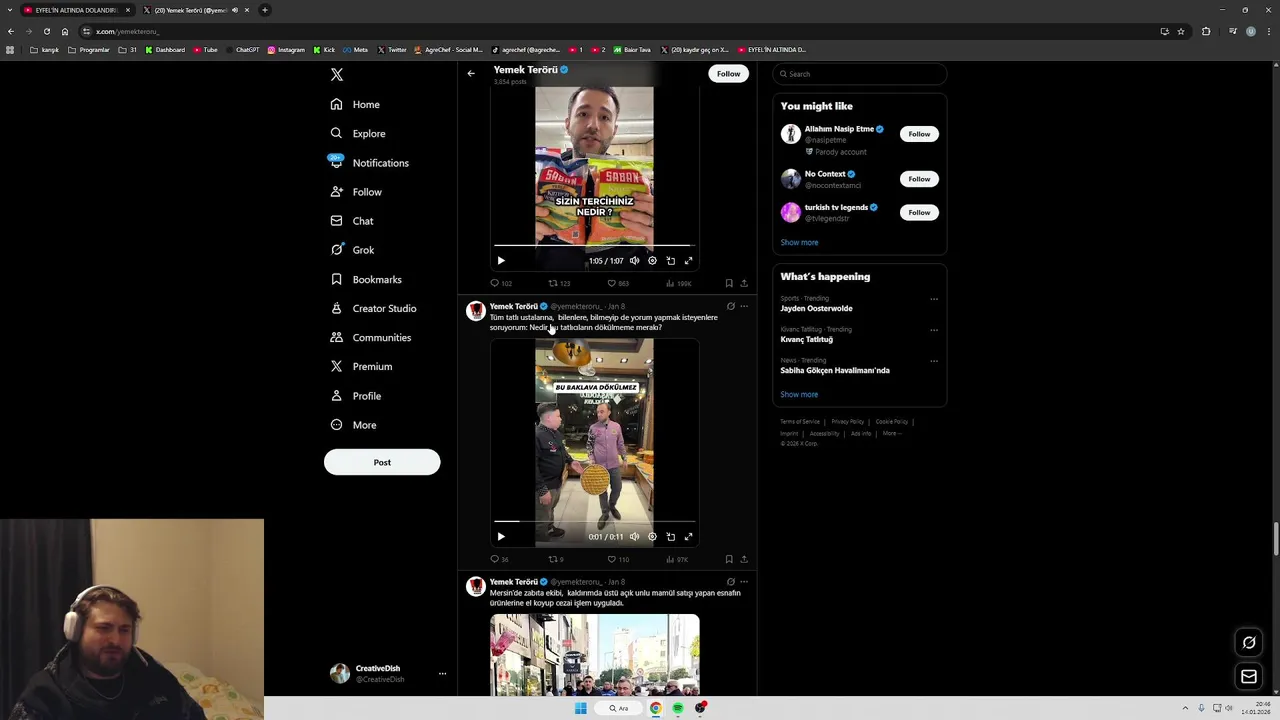This screenshot has height=720, width=1280.
Task: Reply to the post with 36 comments
Action: click(x=494, y=559)
